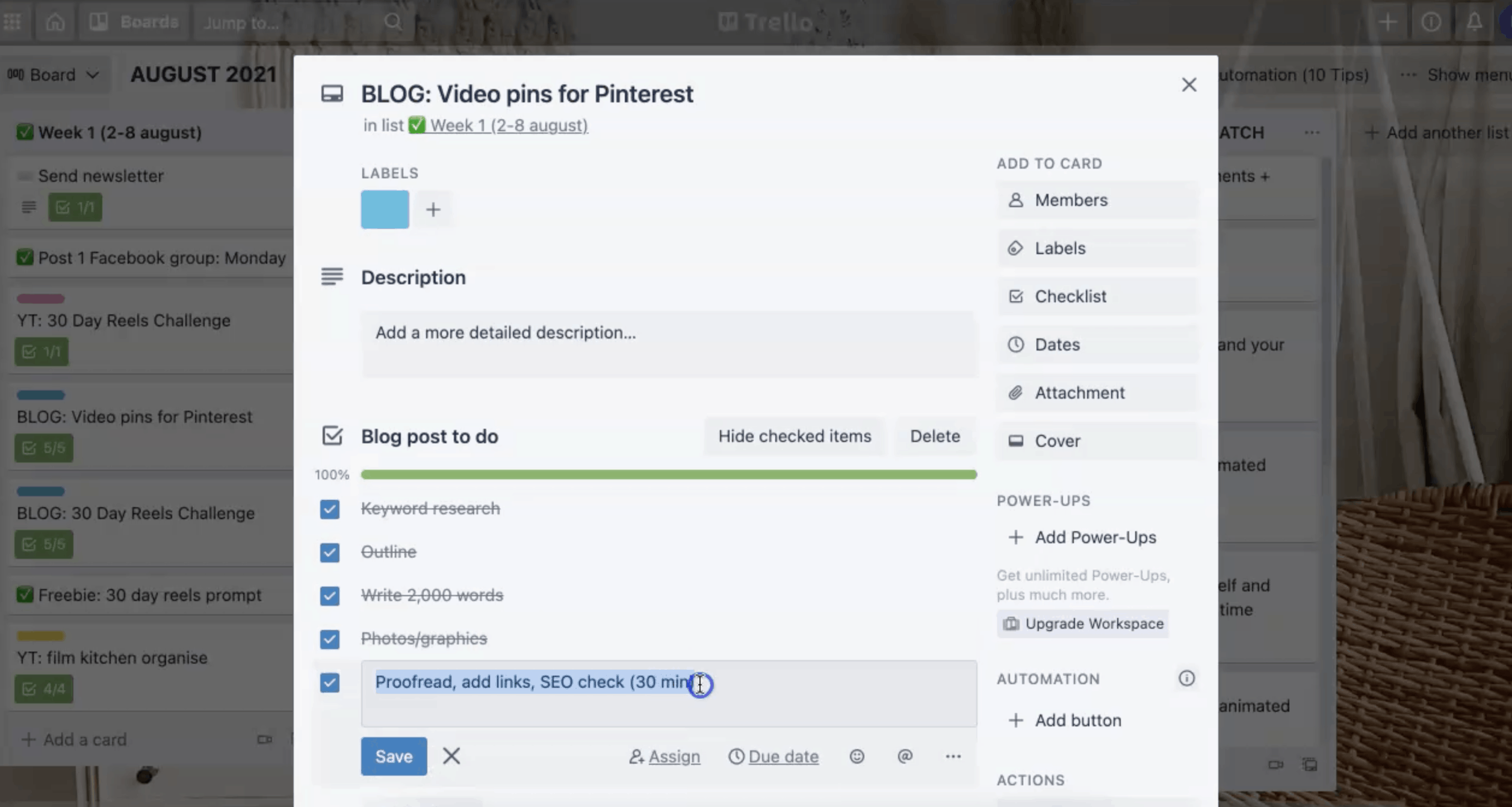Viewport: 1512px width, 807px height.
Task: Open the apps grid icon in Trello header
Action: tap(12, 22)
